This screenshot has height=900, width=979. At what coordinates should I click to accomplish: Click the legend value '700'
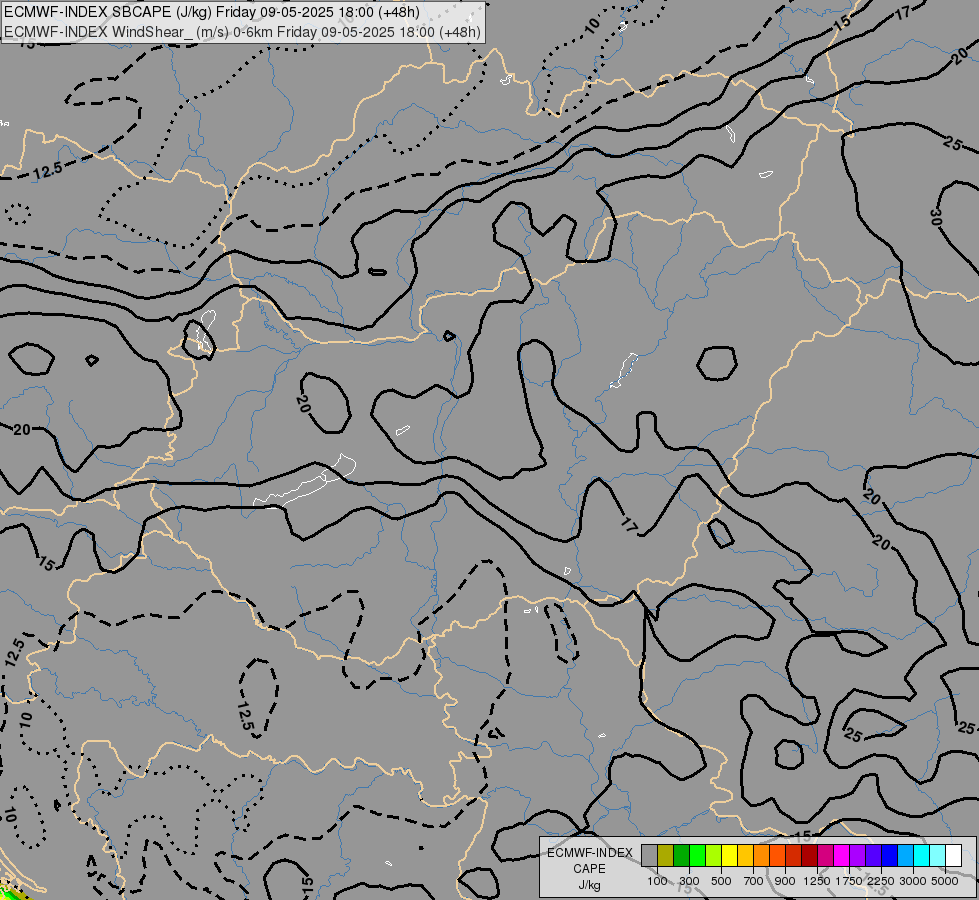pos(754,881)
